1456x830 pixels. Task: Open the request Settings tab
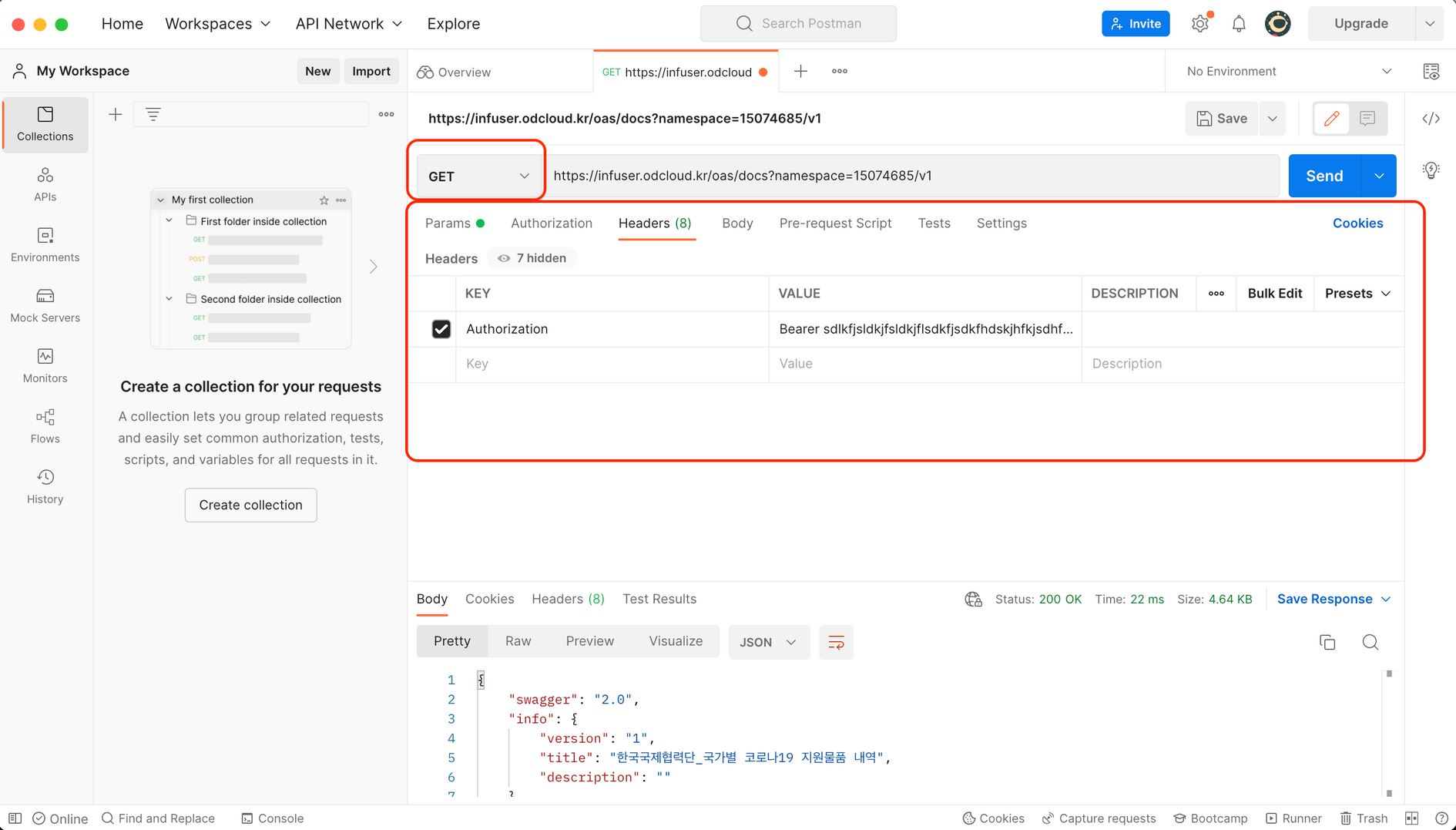1001,223
